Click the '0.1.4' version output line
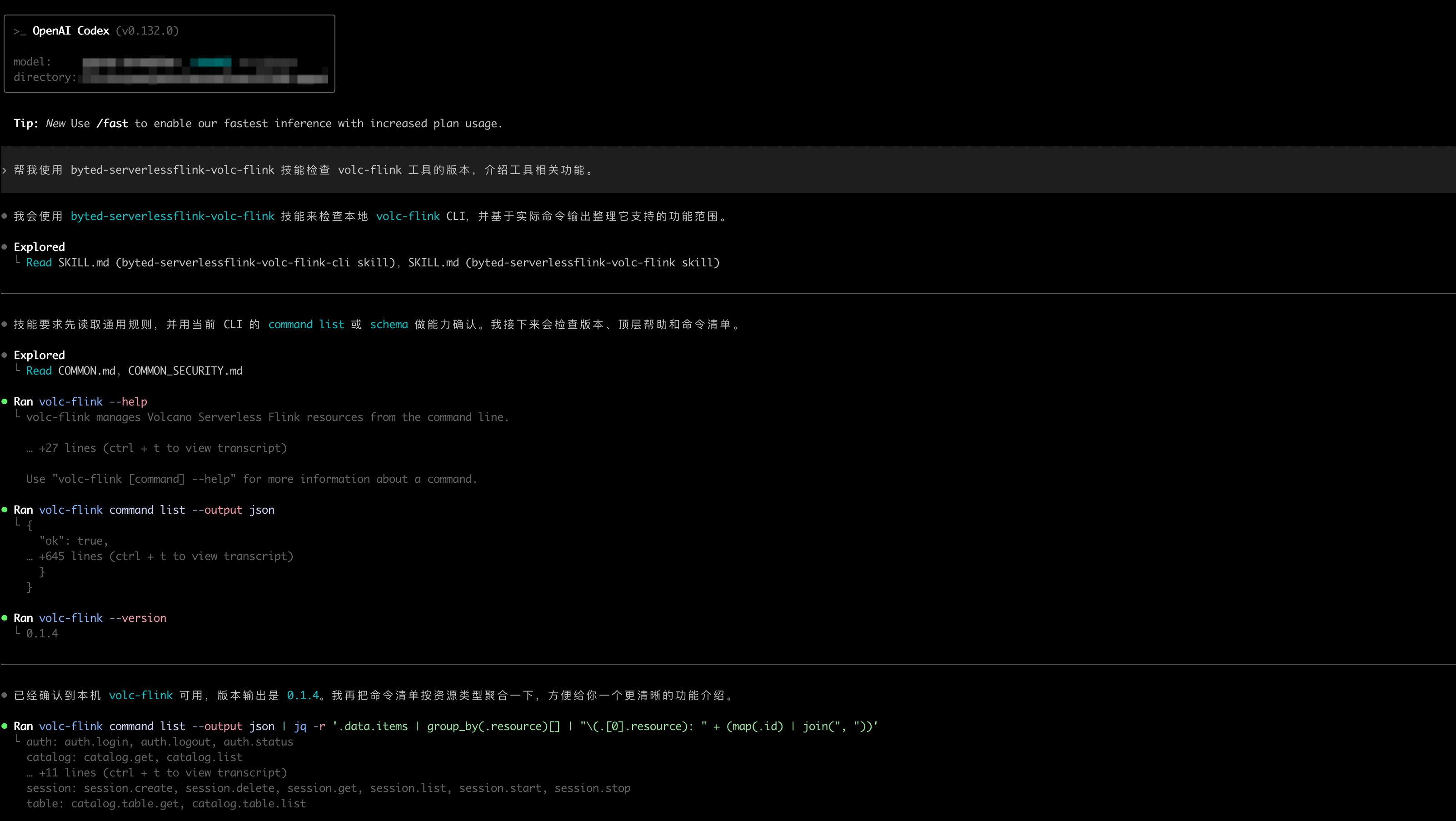Screen dimensions: 1456x821 [42, 633]
